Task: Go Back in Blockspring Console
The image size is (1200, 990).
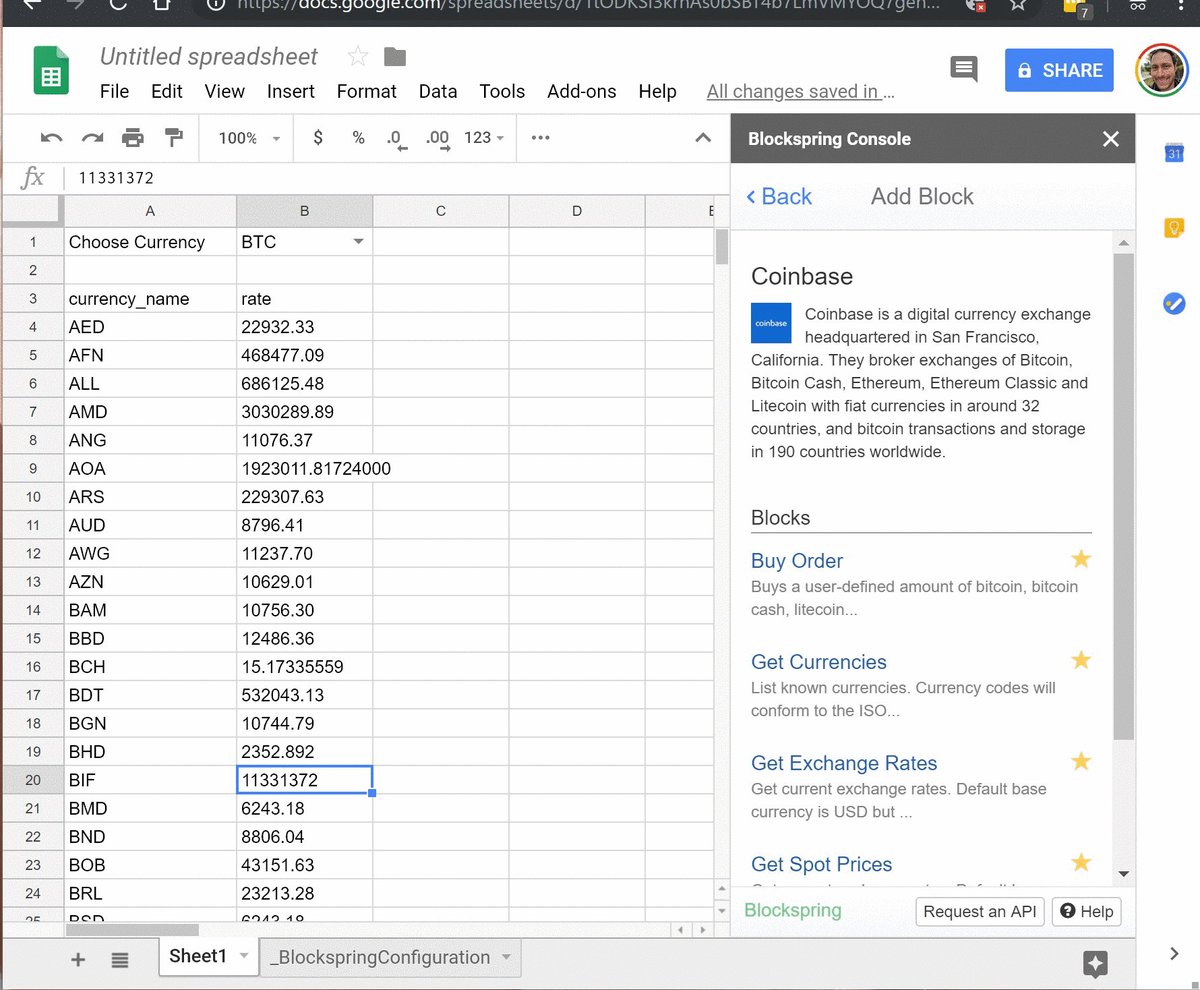Action: tap(779, 196)
